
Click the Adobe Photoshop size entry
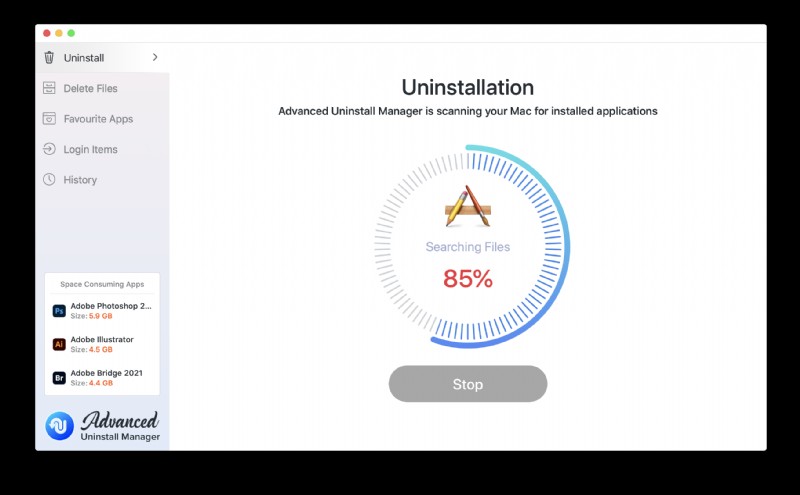click(92, 316)
